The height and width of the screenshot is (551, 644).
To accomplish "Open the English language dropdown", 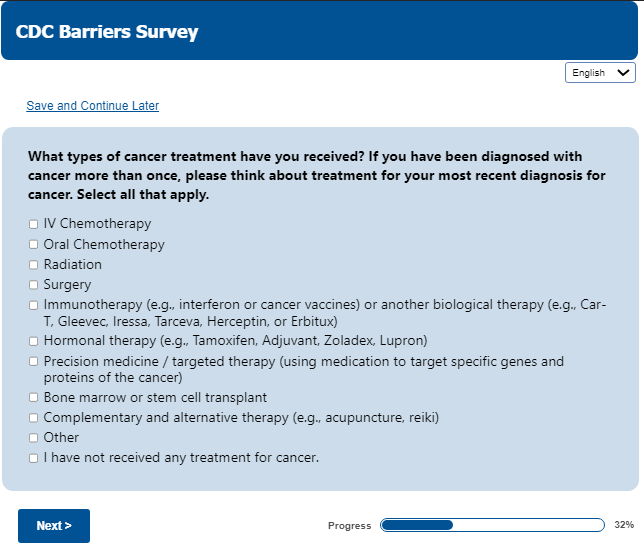I will click(600, 73).
